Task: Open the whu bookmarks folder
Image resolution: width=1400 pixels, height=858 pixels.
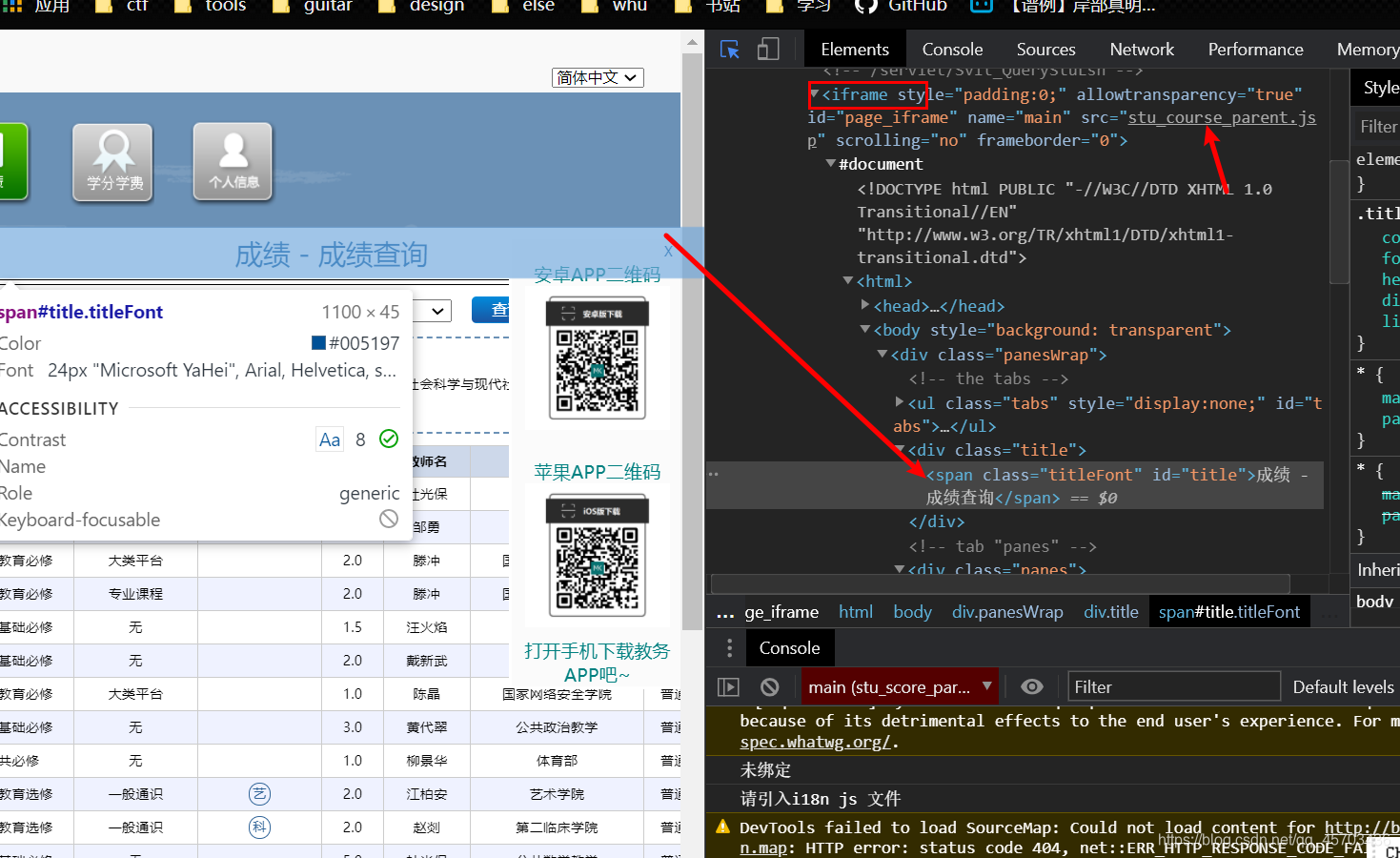Action: pos(615,6)
